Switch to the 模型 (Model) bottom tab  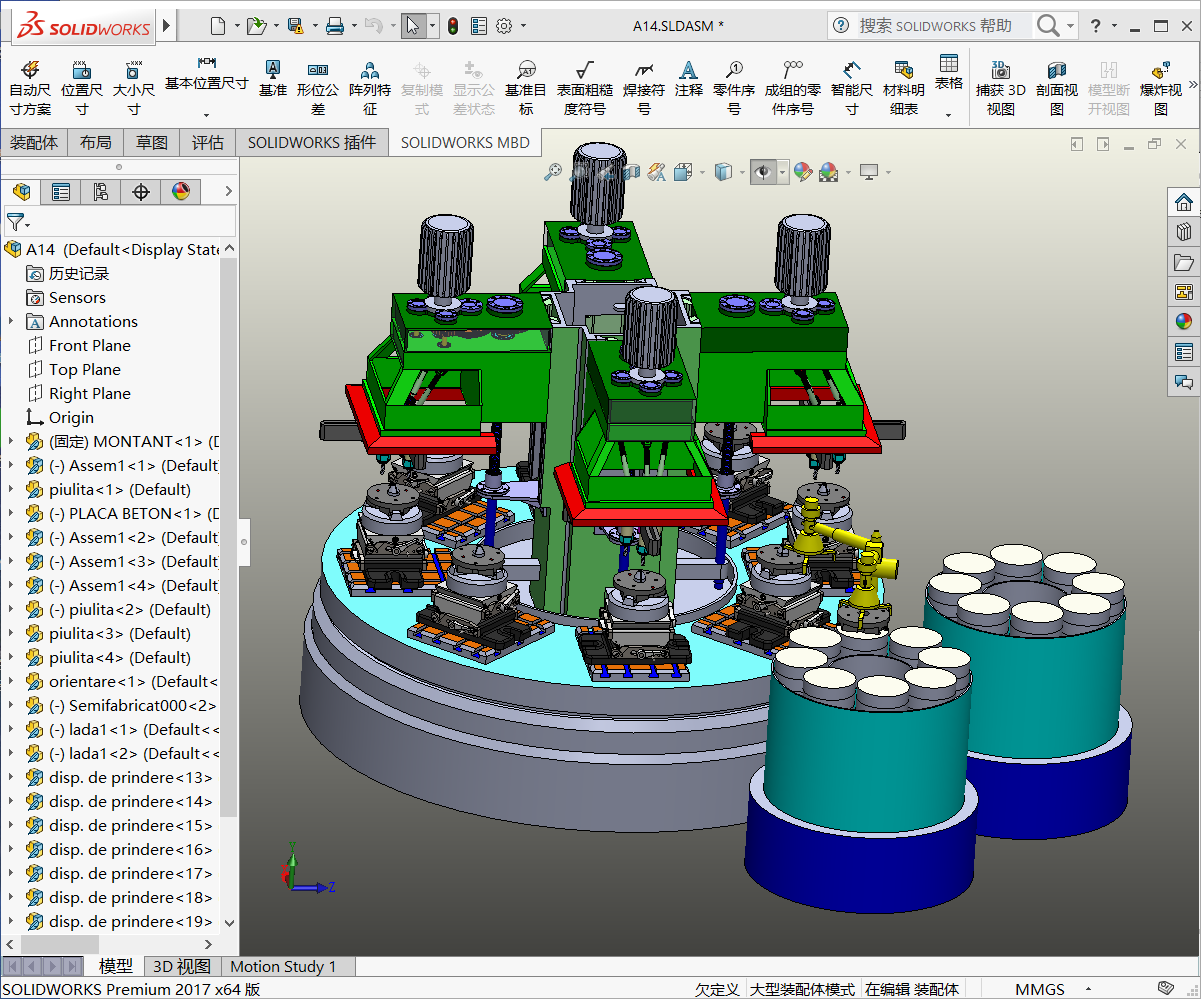coord(116,966)
